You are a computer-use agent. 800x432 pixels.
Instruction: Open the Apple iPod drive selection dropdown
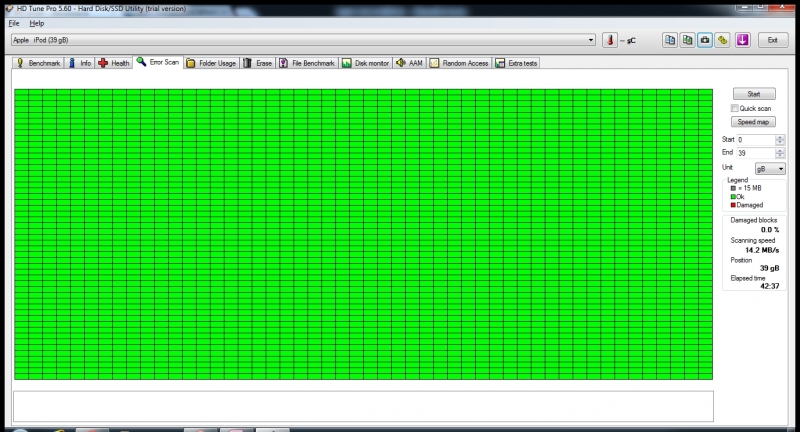(590, 40)
